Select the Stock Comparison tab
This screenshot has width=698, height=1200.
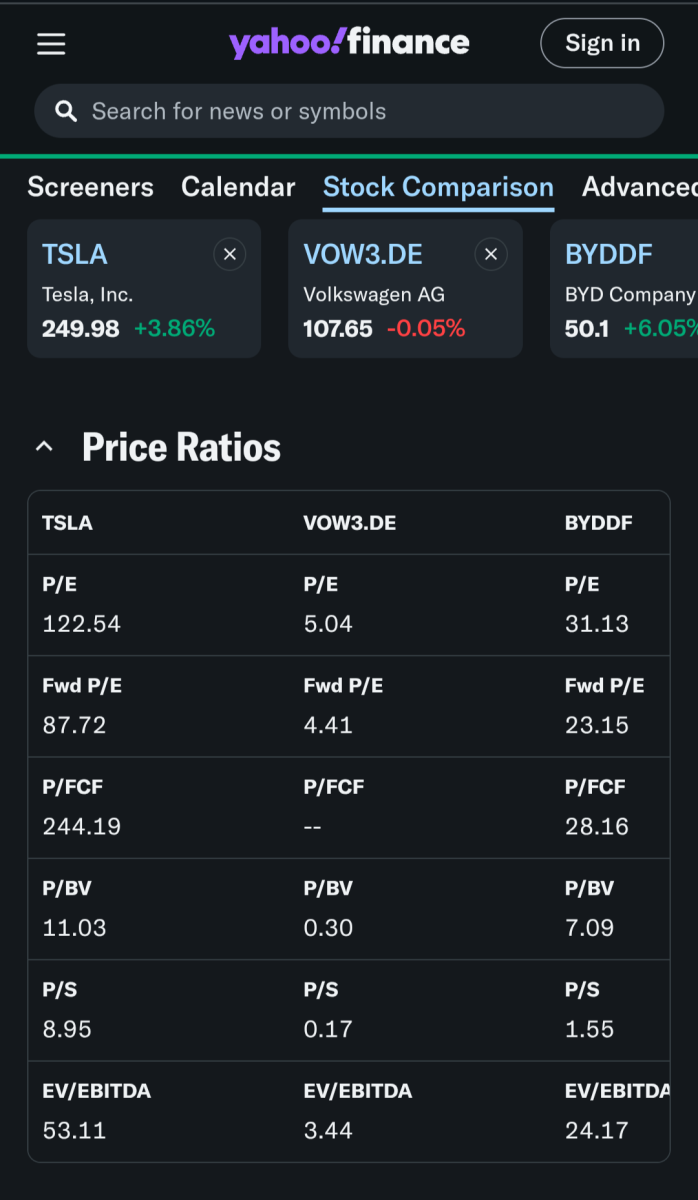click(x=438, y=187)
